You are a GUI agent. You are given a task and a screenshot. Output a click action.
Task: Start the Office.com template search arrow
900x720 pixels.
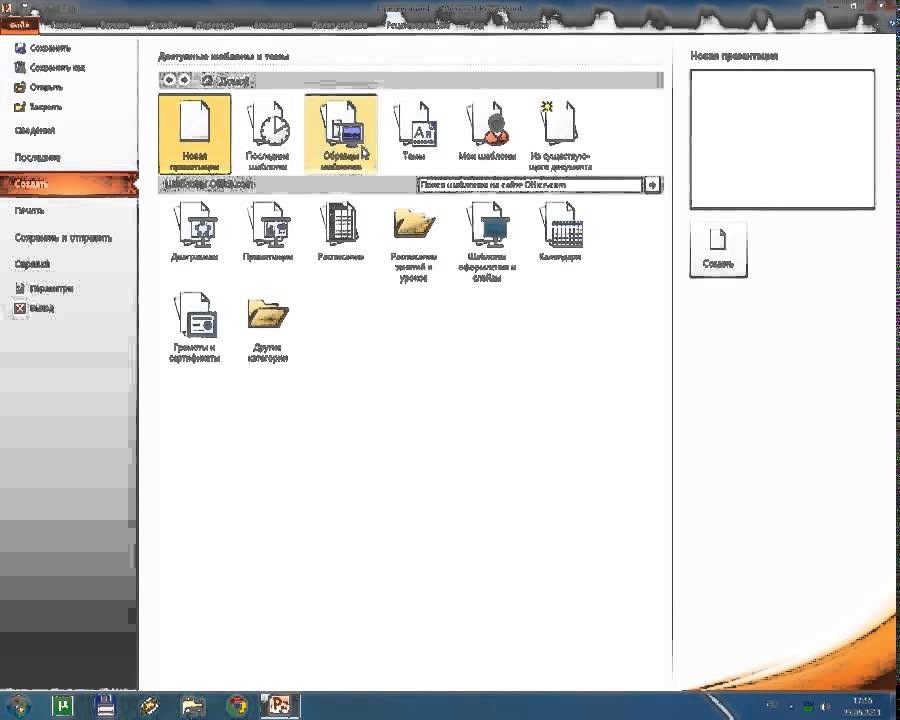pos(653,185)
